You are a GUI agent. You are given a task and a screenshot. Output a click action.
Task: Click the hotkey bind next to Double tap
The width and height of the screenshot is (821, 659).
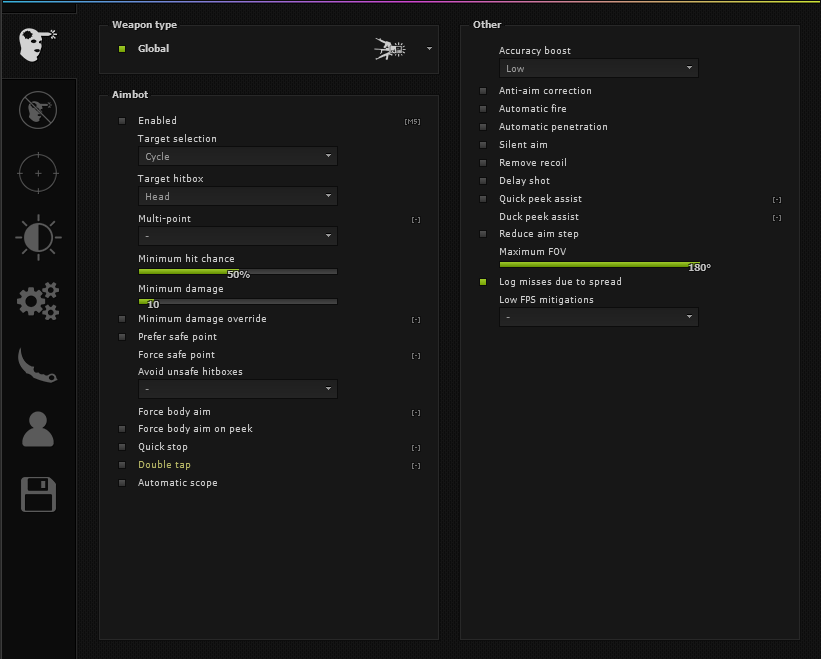pos(416,466)
